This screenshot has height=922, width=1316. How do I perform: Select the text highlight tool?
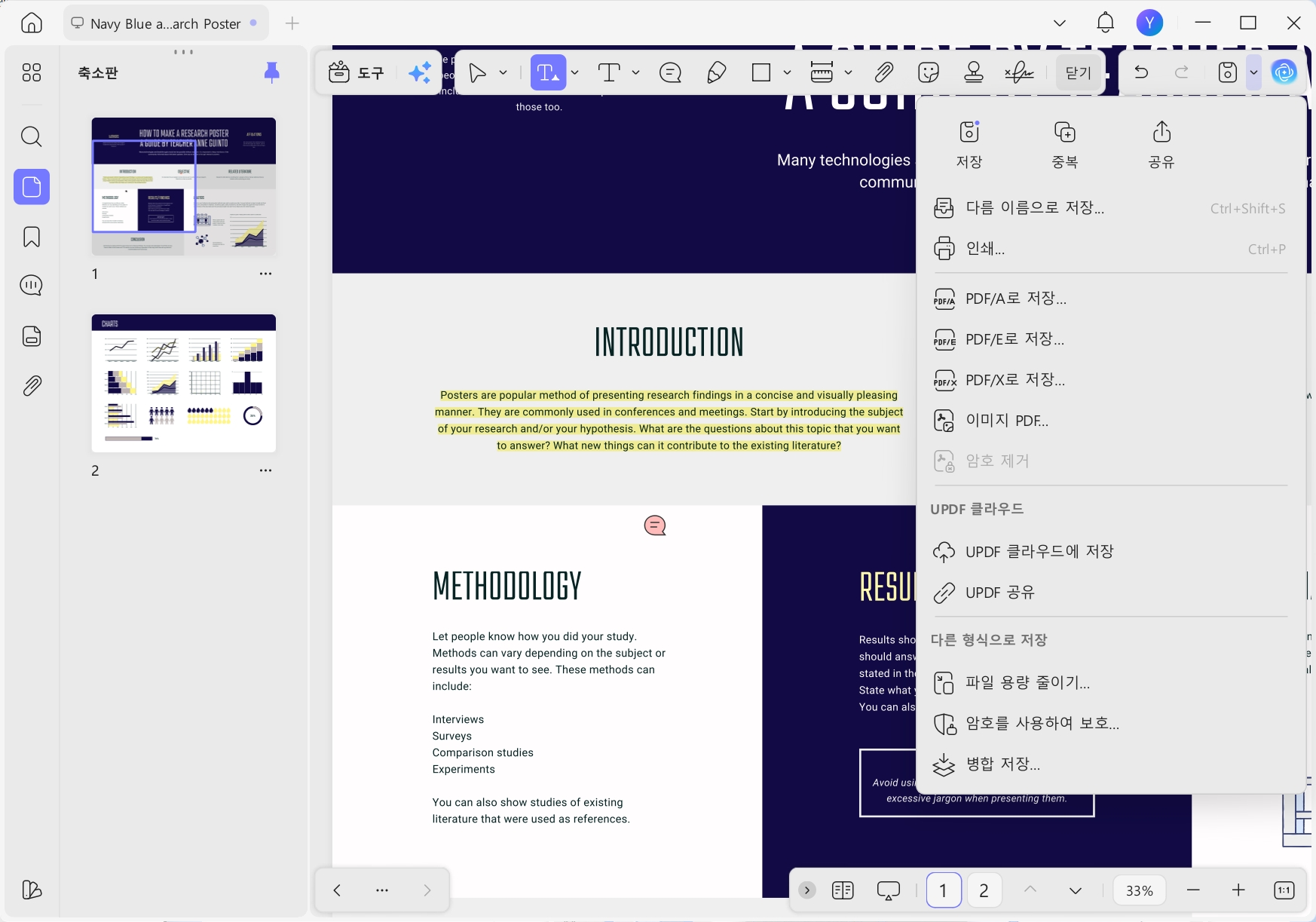tap(547, 72)
